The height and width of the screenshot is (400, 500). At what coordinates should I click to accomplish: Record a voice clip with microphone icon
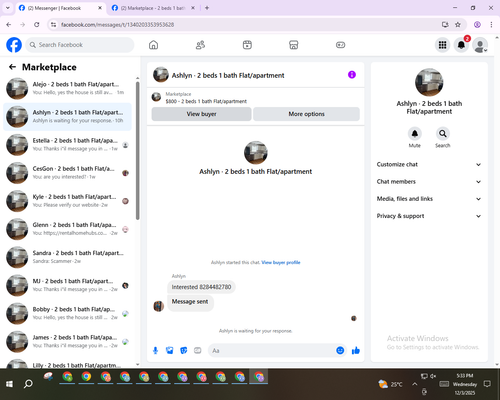pyautogui.click(x=155, y=350)
